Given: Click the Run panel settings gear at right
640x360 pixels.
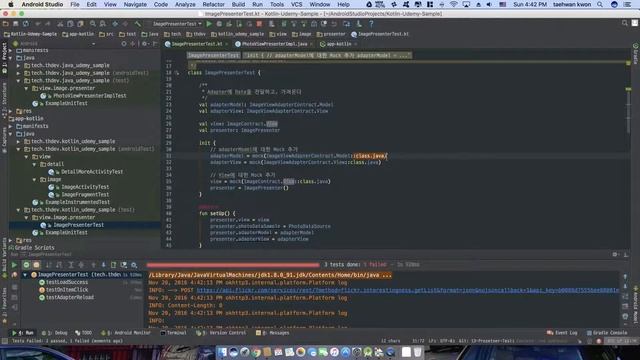Looking at the screenshot, I should 615,254.
